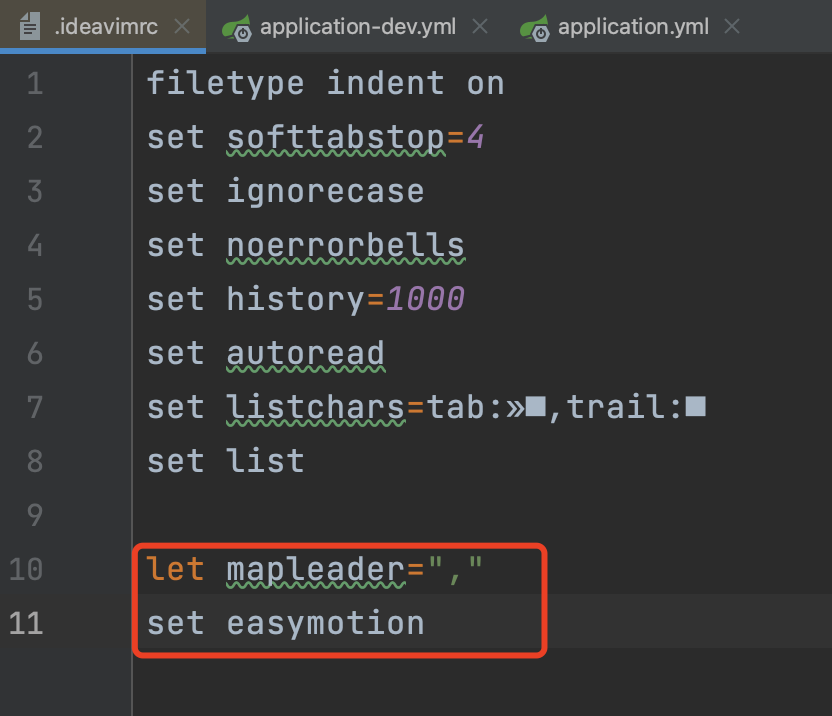Click the word 'easymotion'
This screenshot has height=716, width=832.
[x=325, y=623]
